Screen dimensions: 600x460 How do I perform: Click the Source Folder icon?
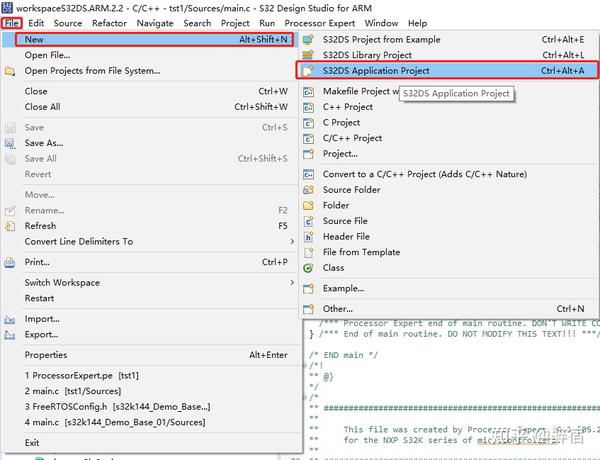(x=308, y=190)
